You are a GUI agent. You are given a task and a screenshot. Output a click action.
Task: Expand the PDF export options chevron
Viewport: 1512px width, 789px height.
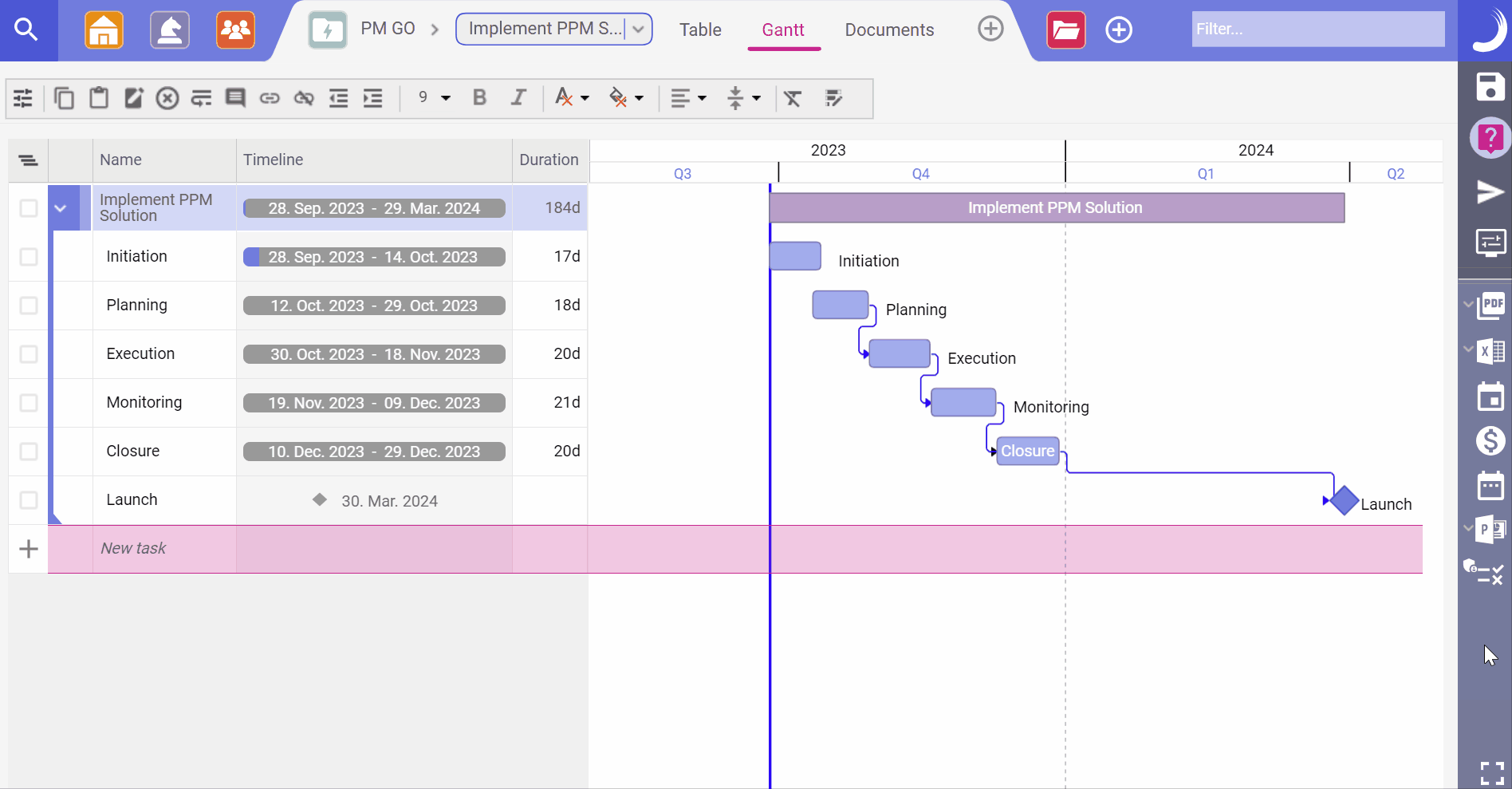point(1468,304)
